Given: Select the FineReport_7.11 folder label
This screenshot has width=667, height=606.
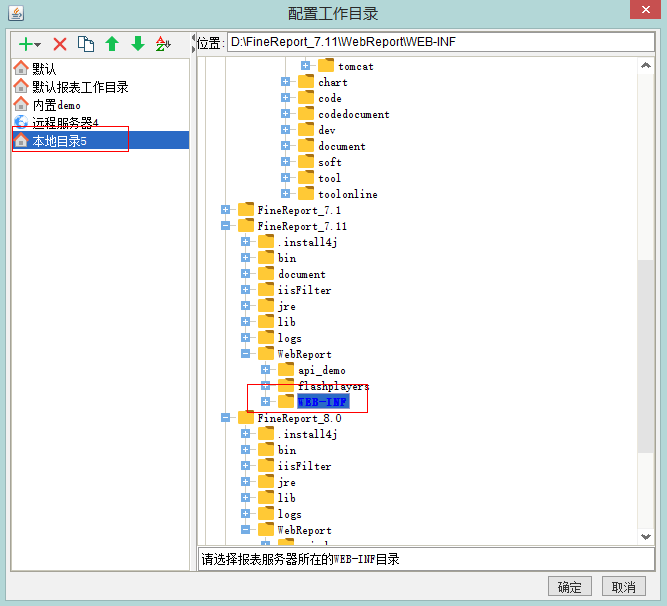Looking at the screenshot, I should 302,226.
